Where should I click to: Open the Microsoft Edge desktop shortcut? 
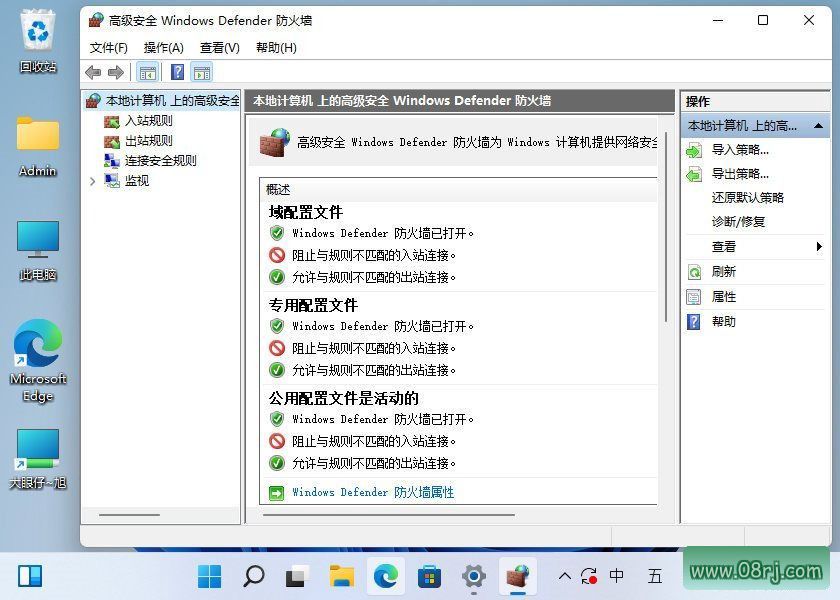(x=38, y=360)
